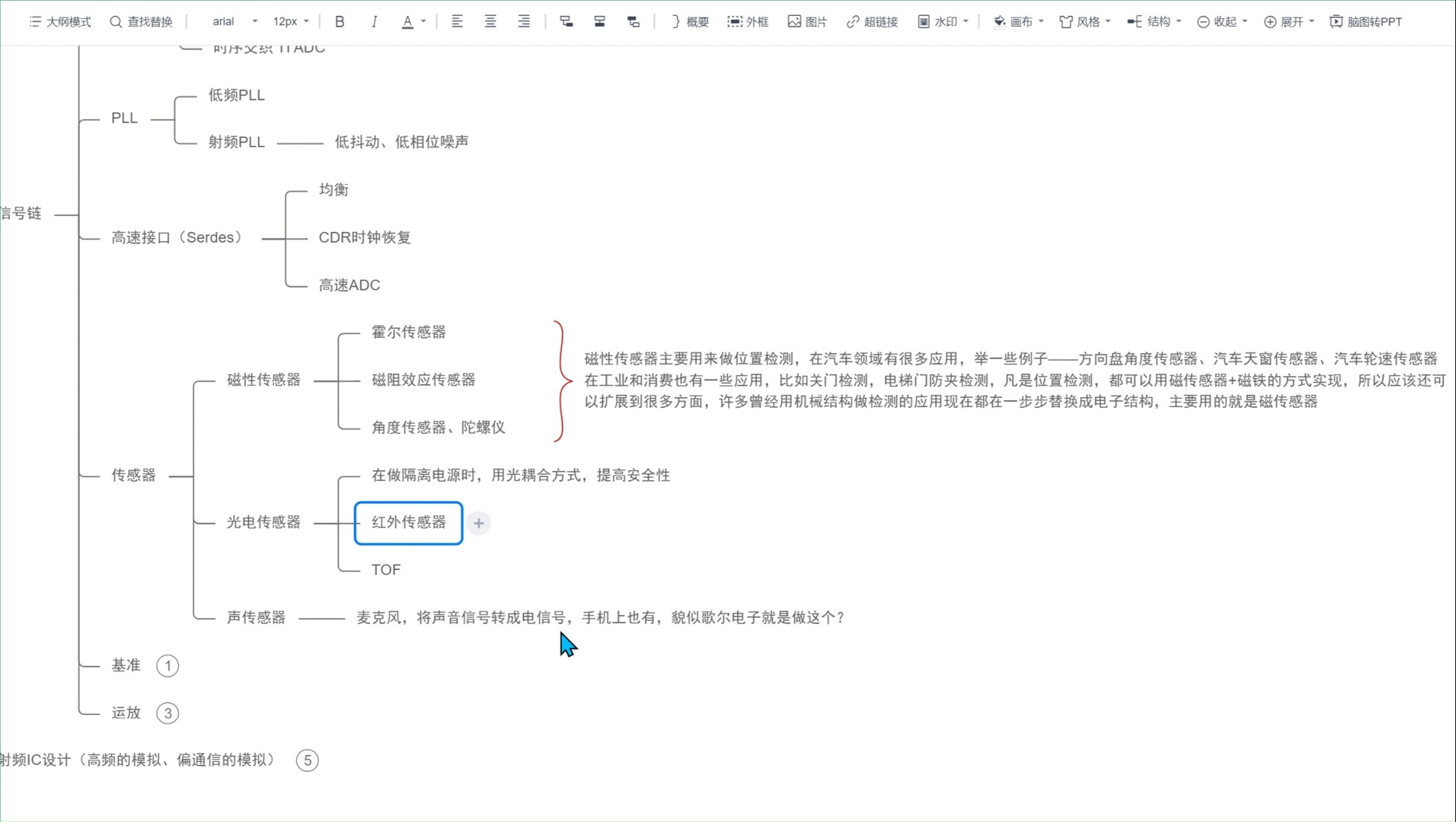The width and height of the screenshot is (1456, 822).
Task: Insert parent topic icon
Action: 633,21
